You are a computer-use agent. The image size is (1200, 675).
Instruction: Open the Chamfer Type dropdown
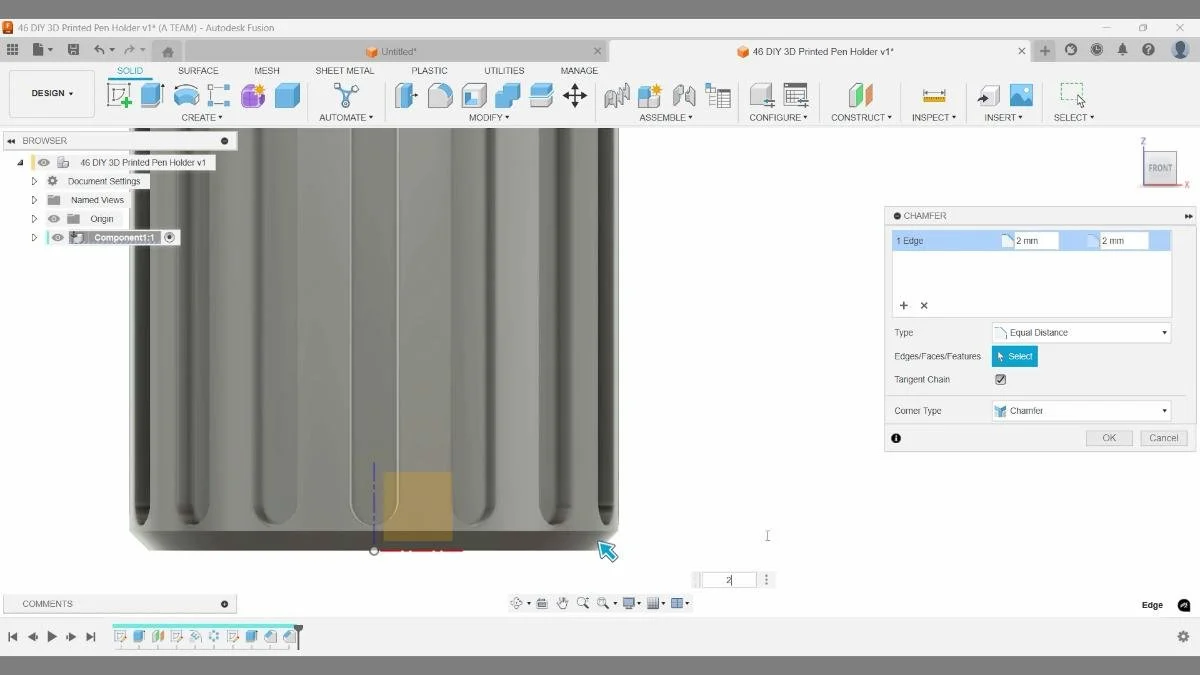[1081, 333]
